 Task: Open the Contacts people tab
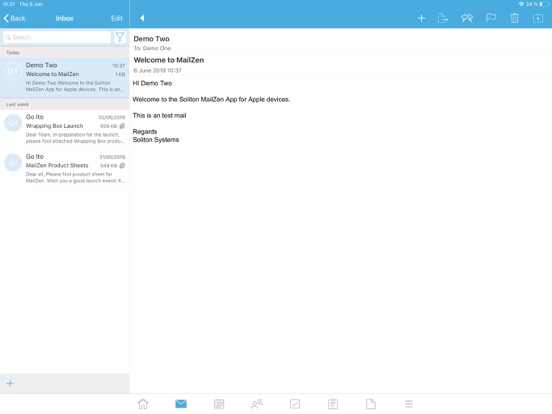pyautogui.click(x=257, y=403)
